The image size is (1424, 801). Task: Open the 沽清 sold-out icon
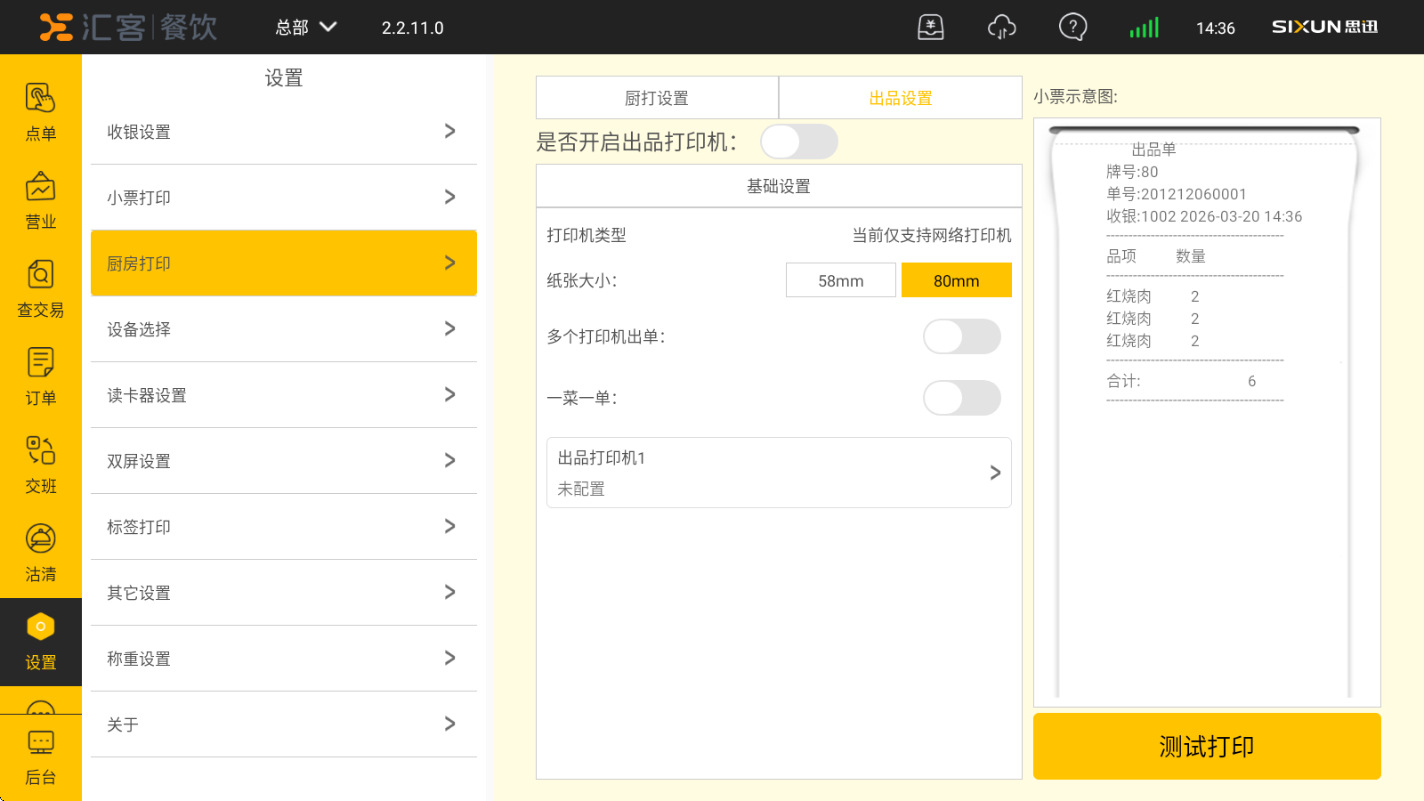click(x=40, y=539)
